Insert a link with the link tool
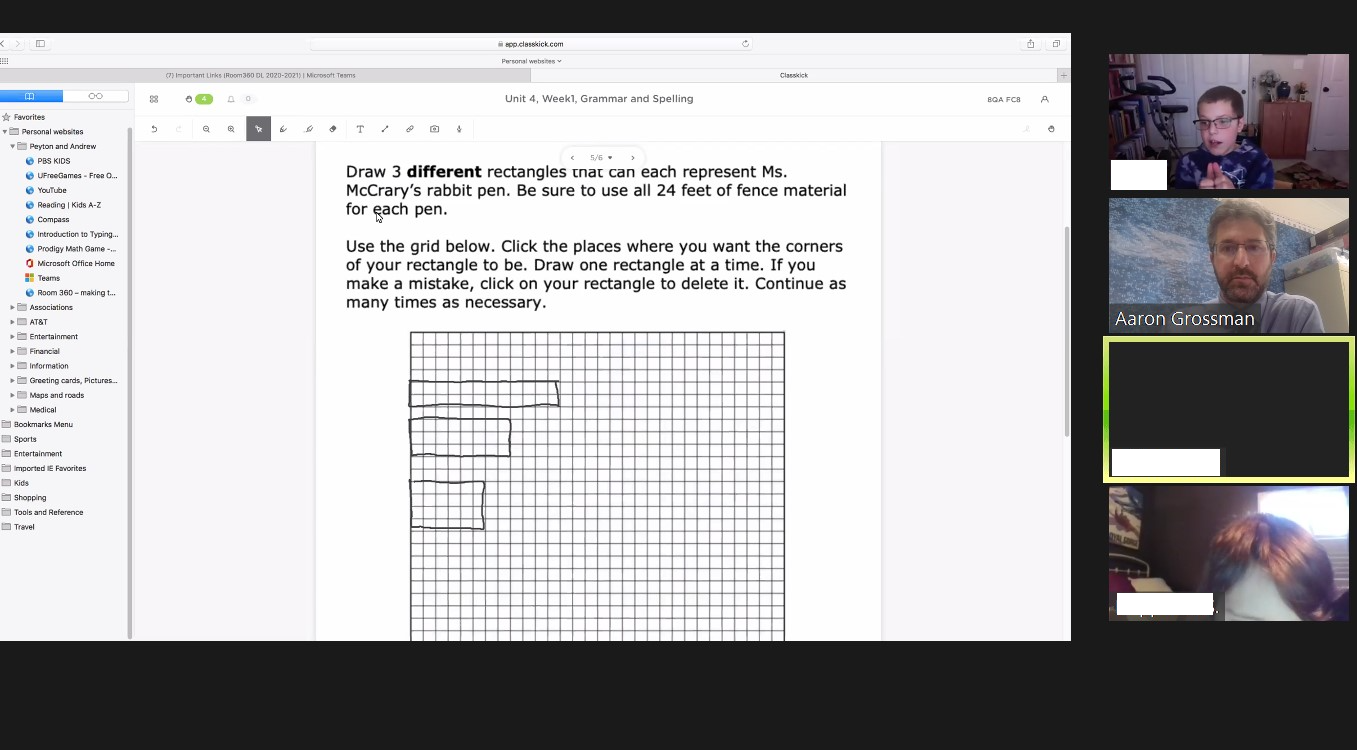The height and width of the screenshot is (750, 1357). pyautogui.click(x=410, y=129)
